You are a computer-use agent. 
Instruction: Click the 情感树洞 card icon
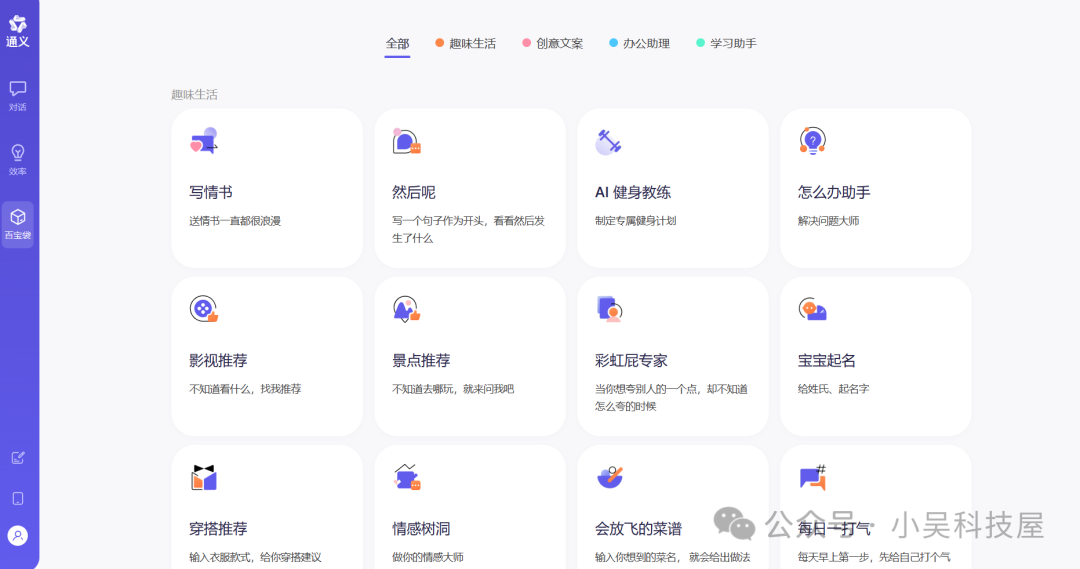click(x=406, y=477)
